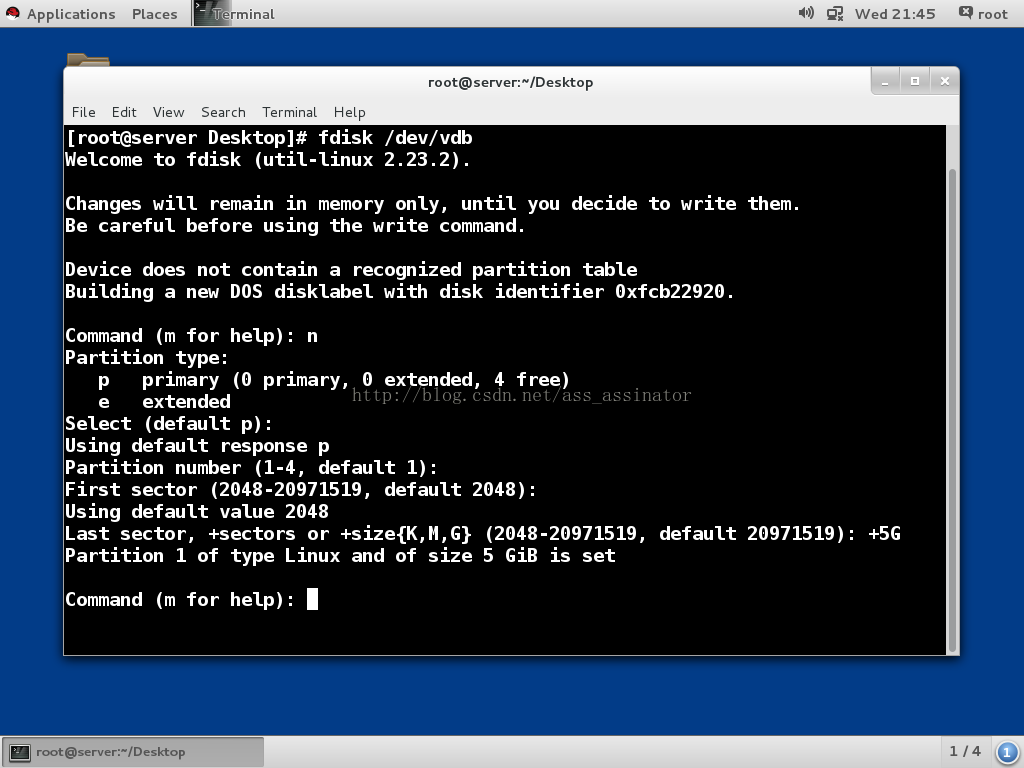Open the View menu in terminal
The width and height of the screenshot is (1024, 768).
(168, 112)
